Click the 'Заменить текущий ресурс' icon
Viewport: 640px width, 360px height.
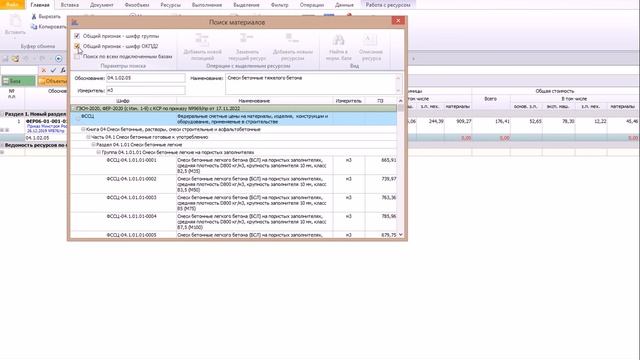(247, 39)
